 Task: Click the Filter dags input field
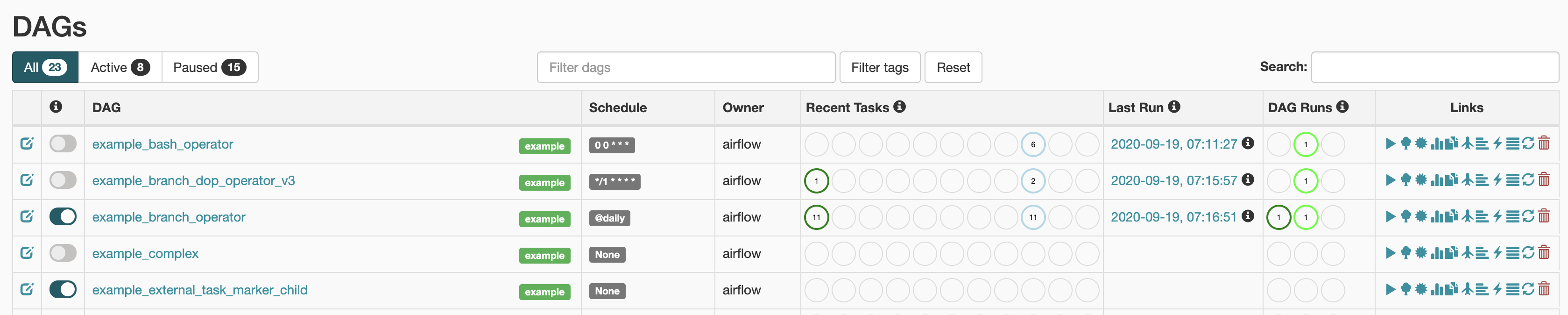[685, 67]
